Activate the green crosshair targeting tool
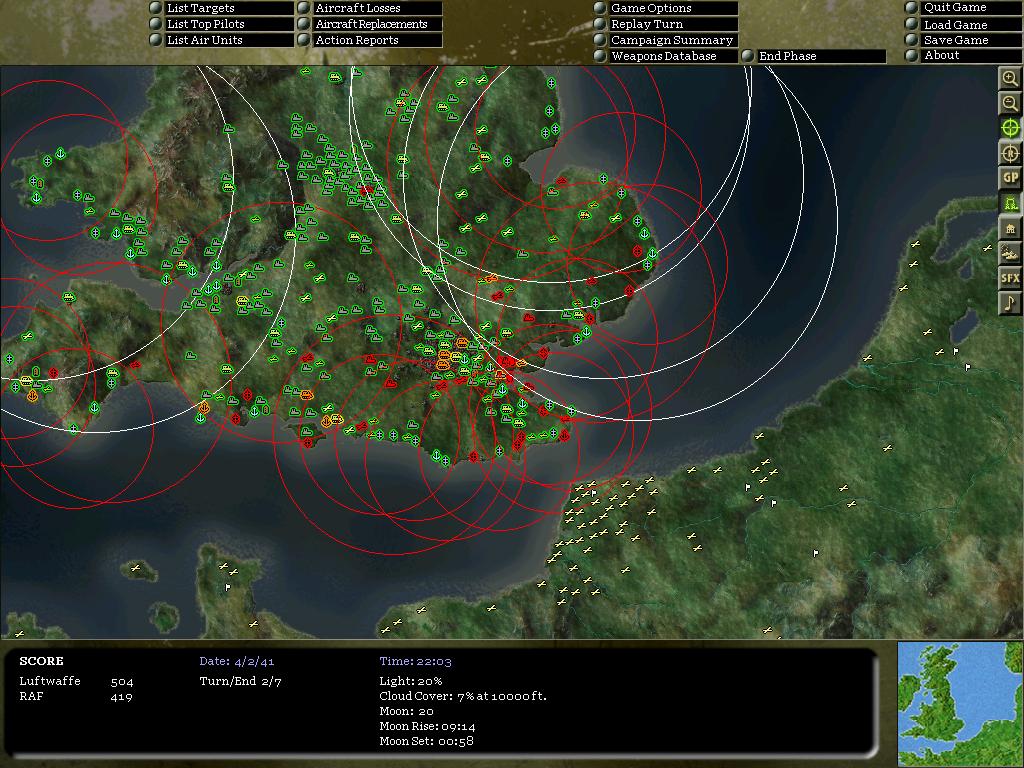The height and width of the screenshot is (768, 1024). coord(1011,128)
